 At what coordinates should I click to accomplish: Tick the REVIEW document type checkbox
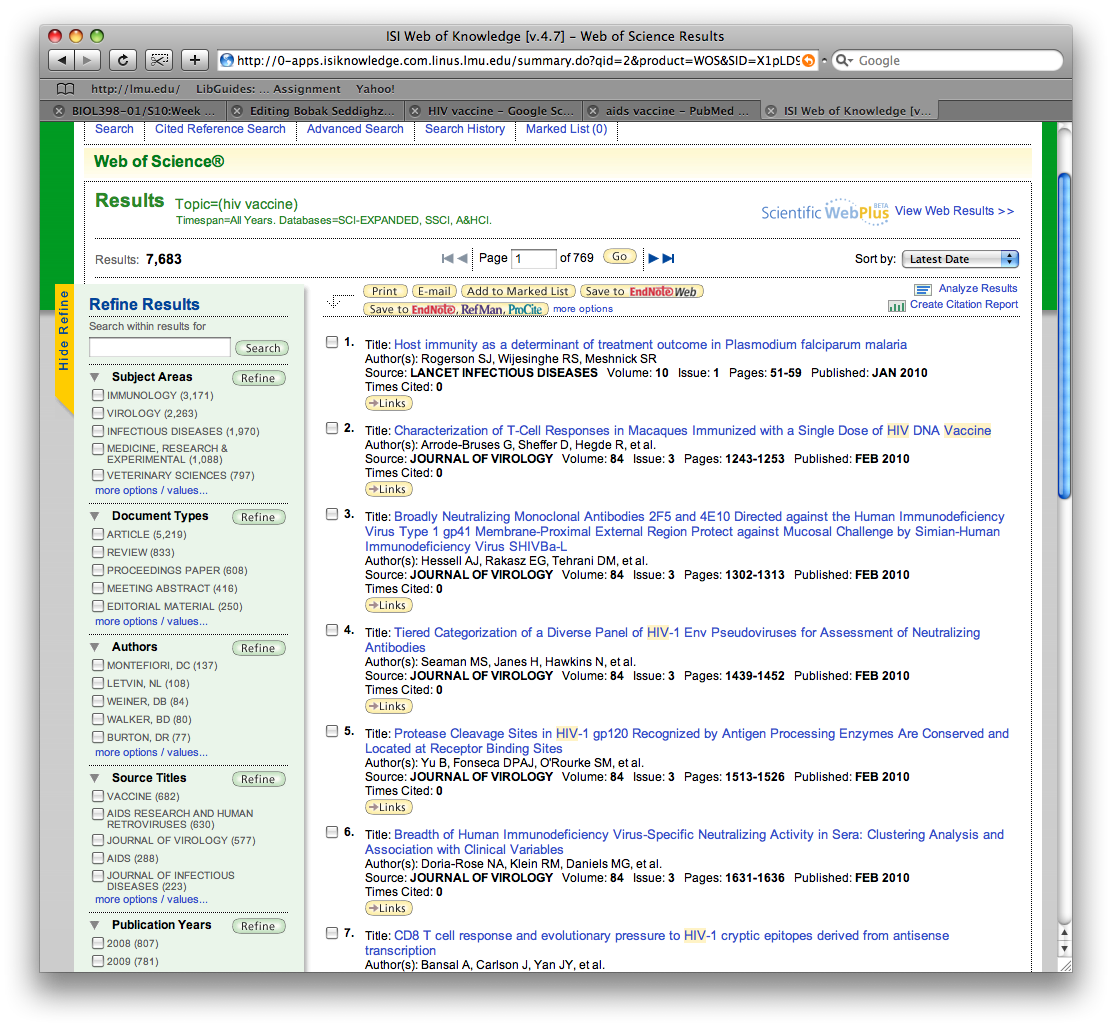point(98,553)
